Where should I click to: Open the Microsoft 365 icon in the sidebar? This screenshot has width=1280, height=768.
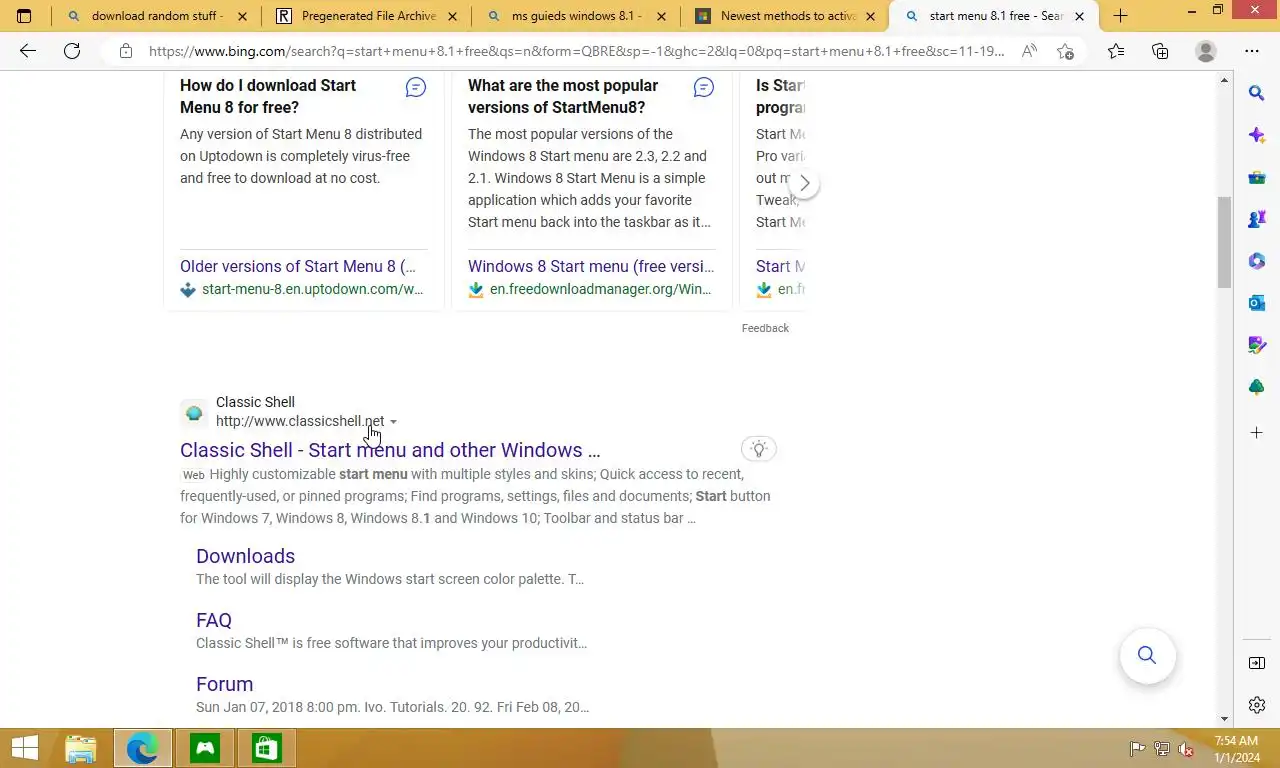point(1257,261)
